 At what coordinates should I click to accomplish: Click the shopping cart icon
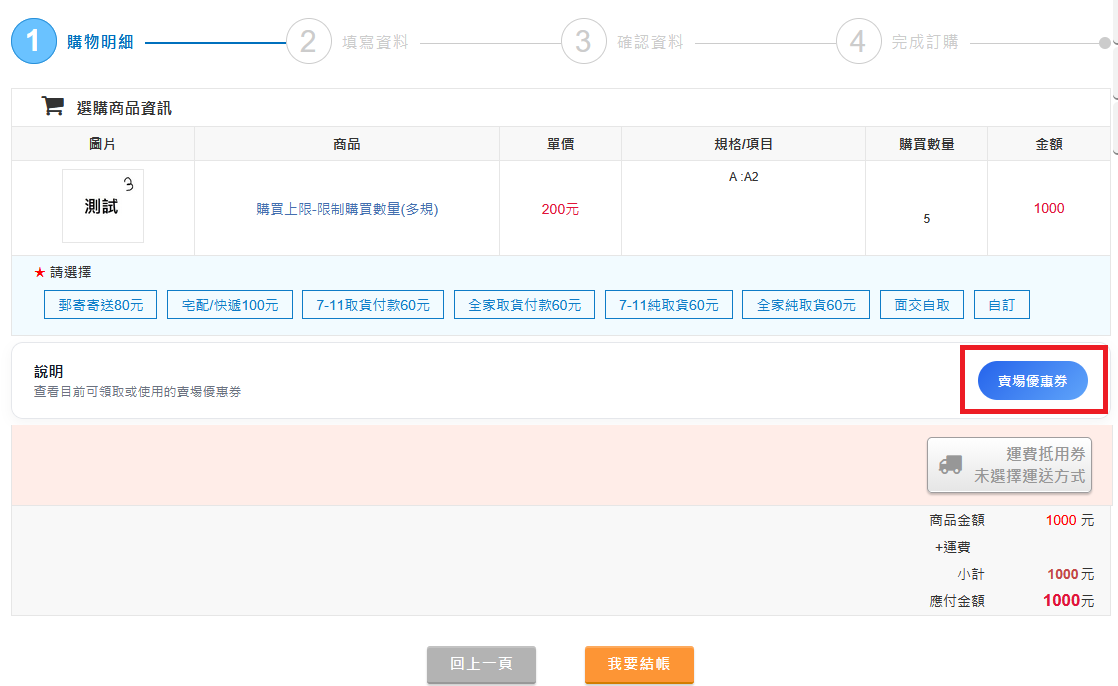(52, 106)
